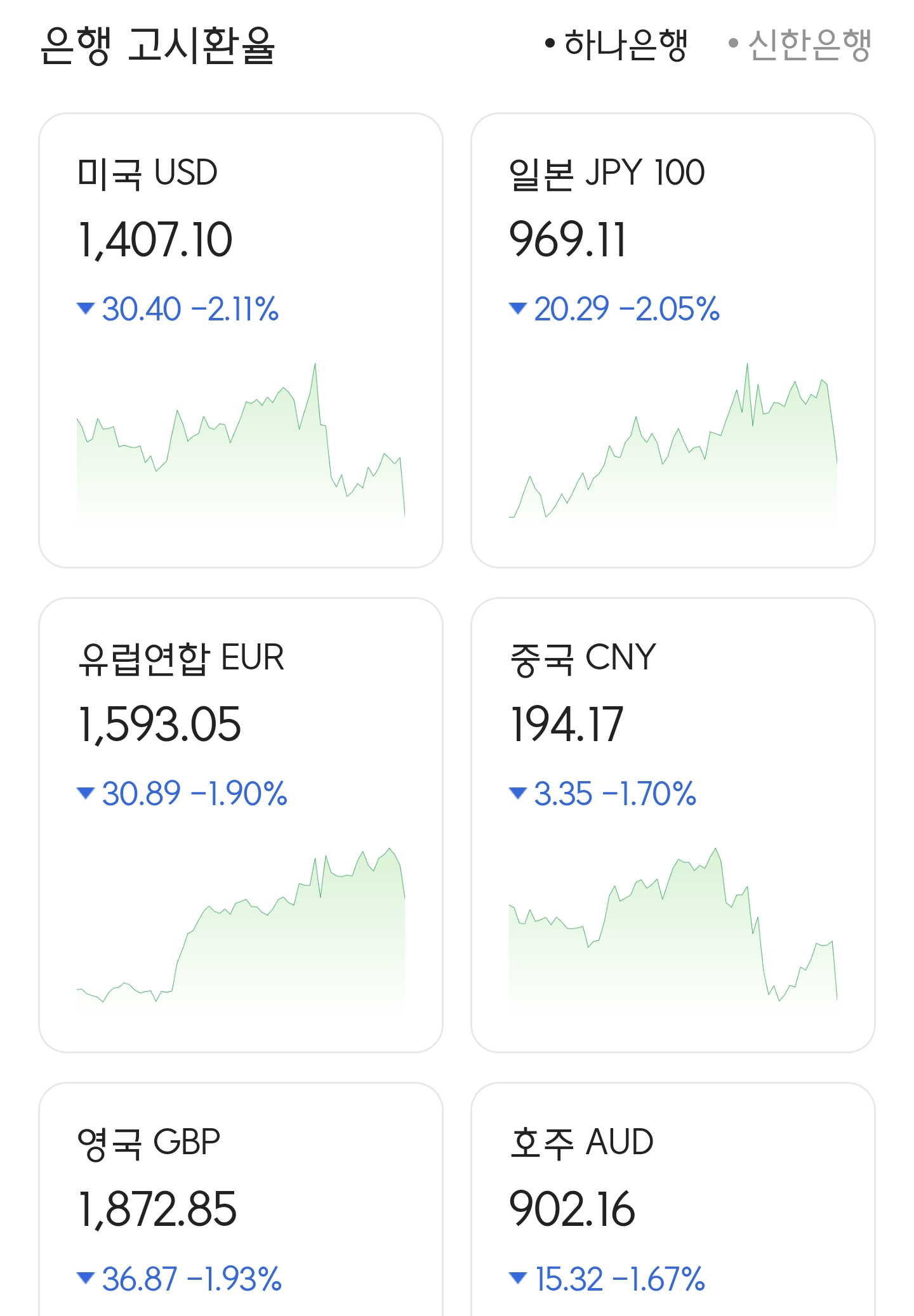The image size is (914, 1316).
Task: Click the GBP down-arrow change indicator
Action: (85, 1278)
